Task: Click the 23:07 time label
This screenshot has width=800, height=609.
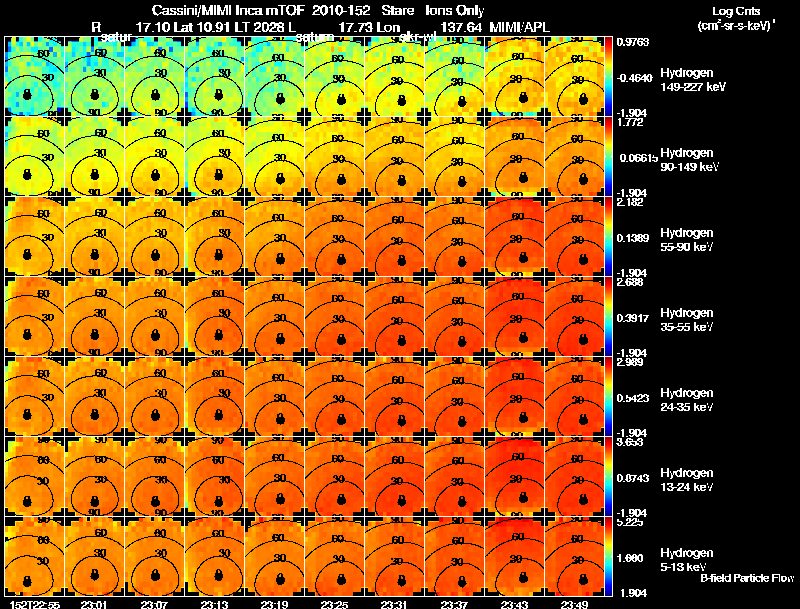Action: click(x=154, y=604)
